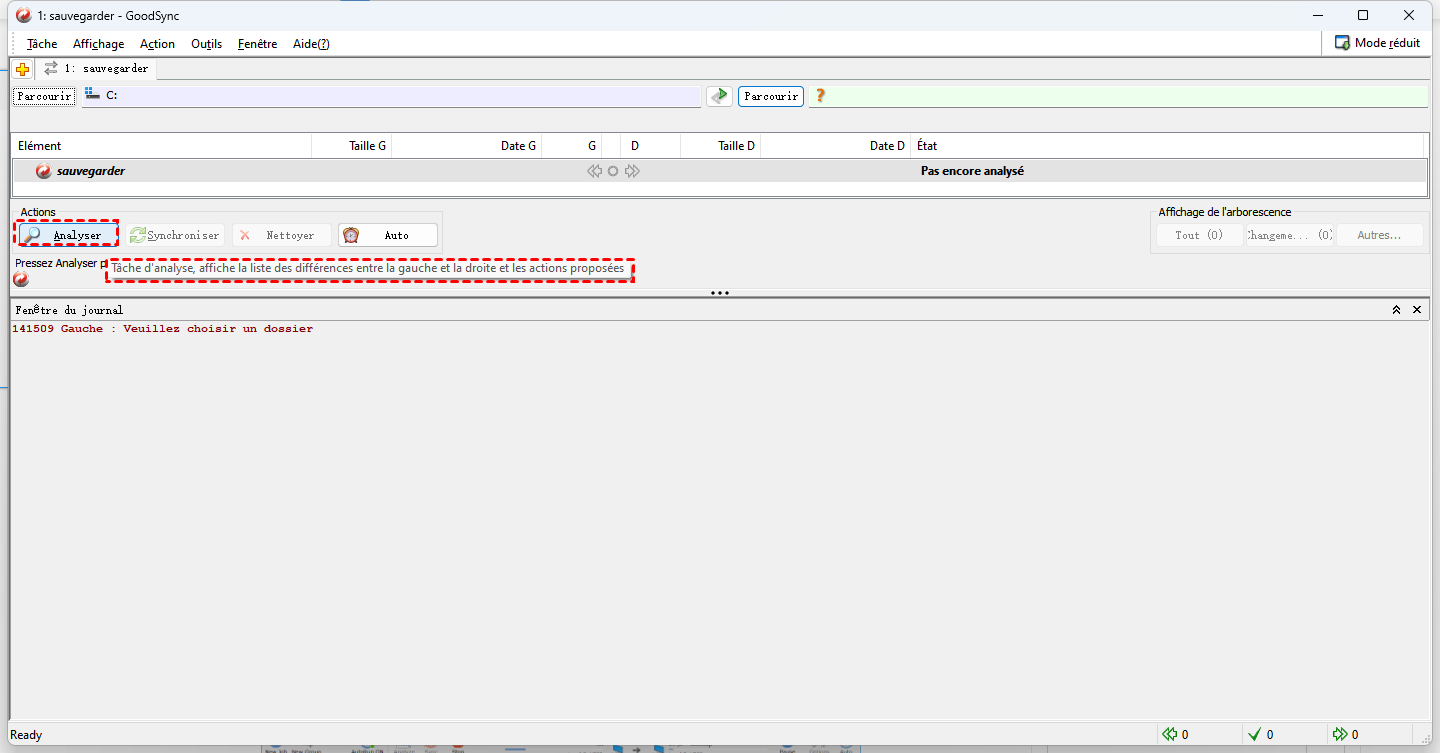Click the Date G column header

[x=467, y=146]
